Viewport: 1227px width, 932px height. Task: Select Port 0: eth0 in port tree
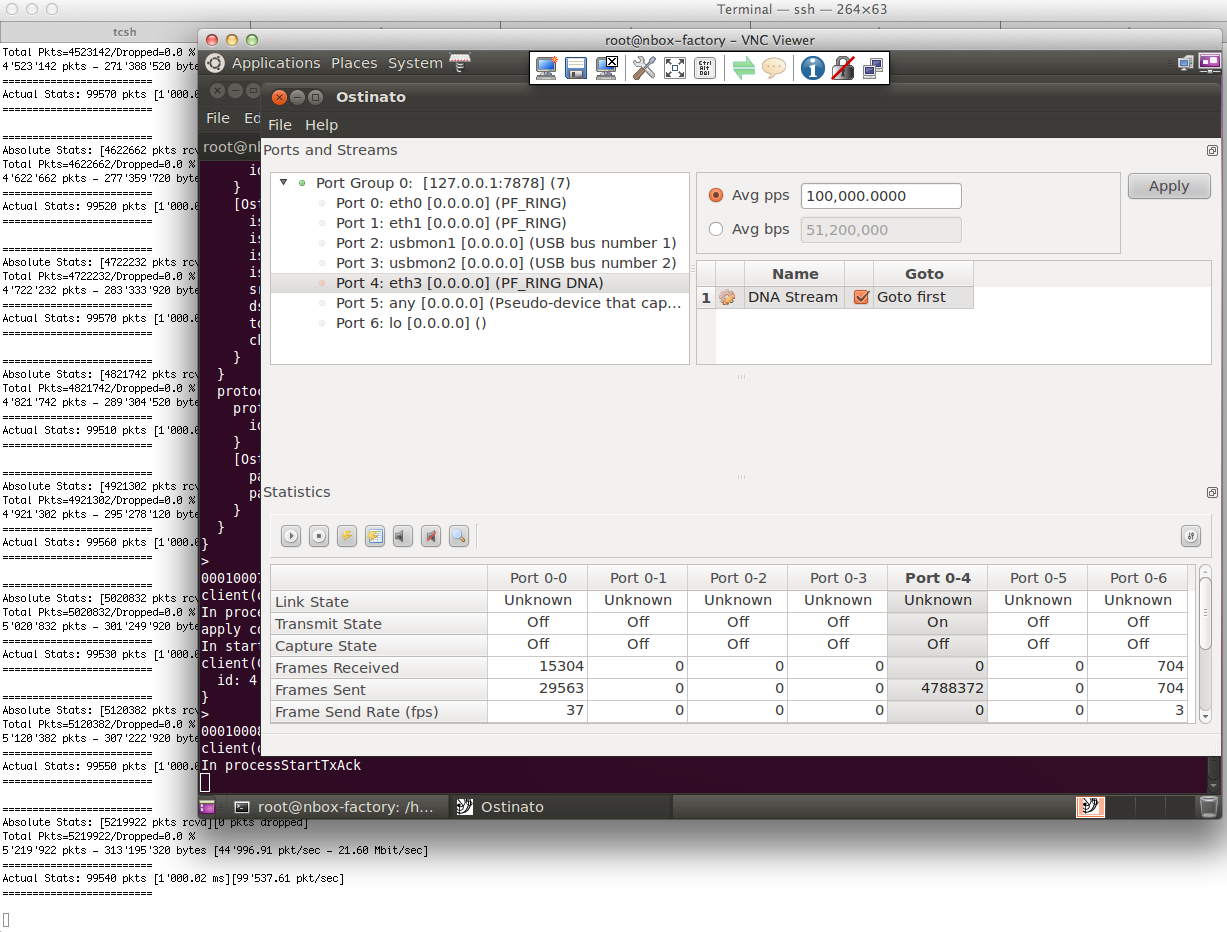pyautogui.click(x=451, y=203)
